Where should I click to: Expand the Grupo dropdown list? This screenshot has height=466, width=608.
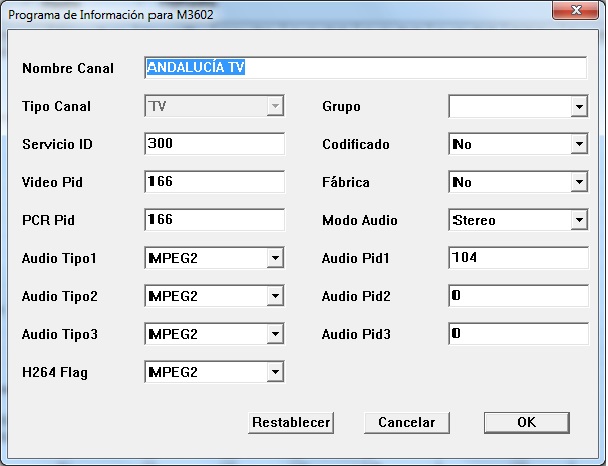point(518,106)
